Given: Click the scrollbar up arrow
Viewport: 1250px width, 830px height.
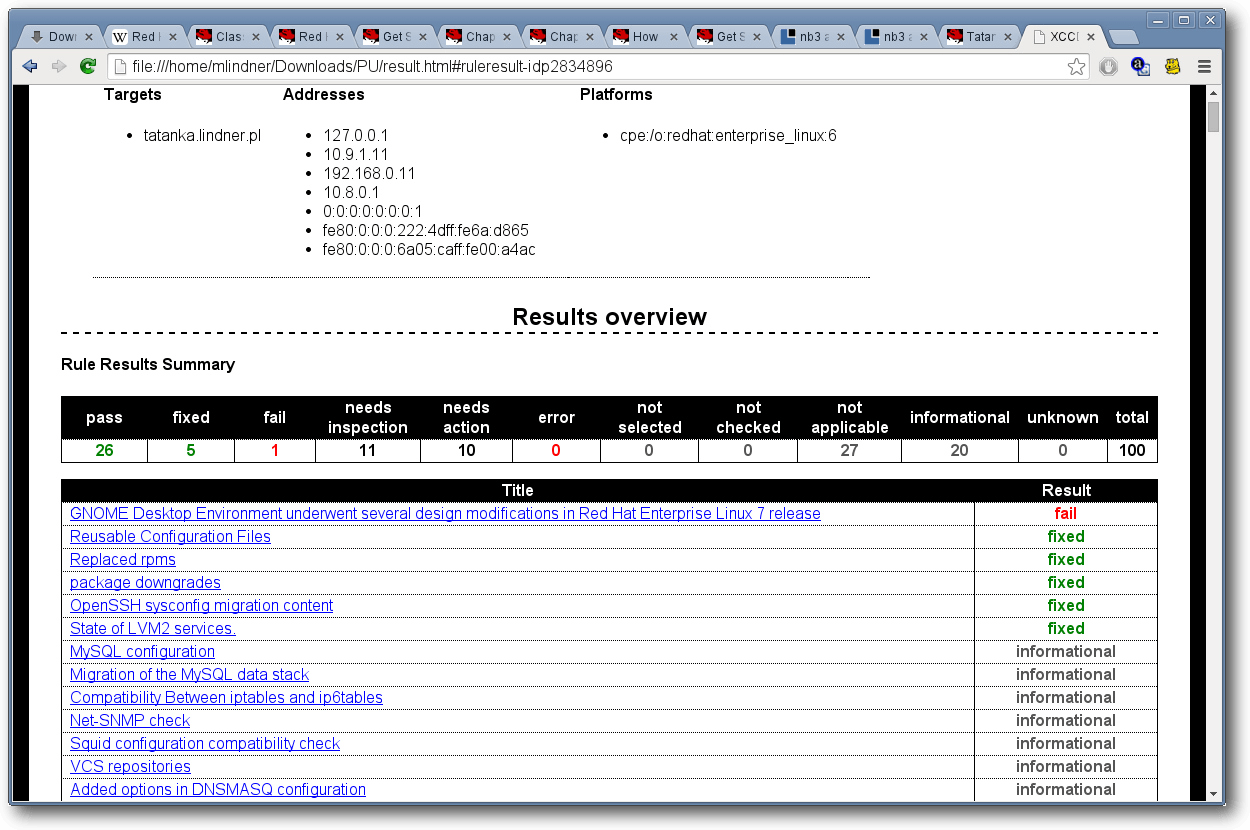Looking at the screenshot, I should (x=1214, y=93).
